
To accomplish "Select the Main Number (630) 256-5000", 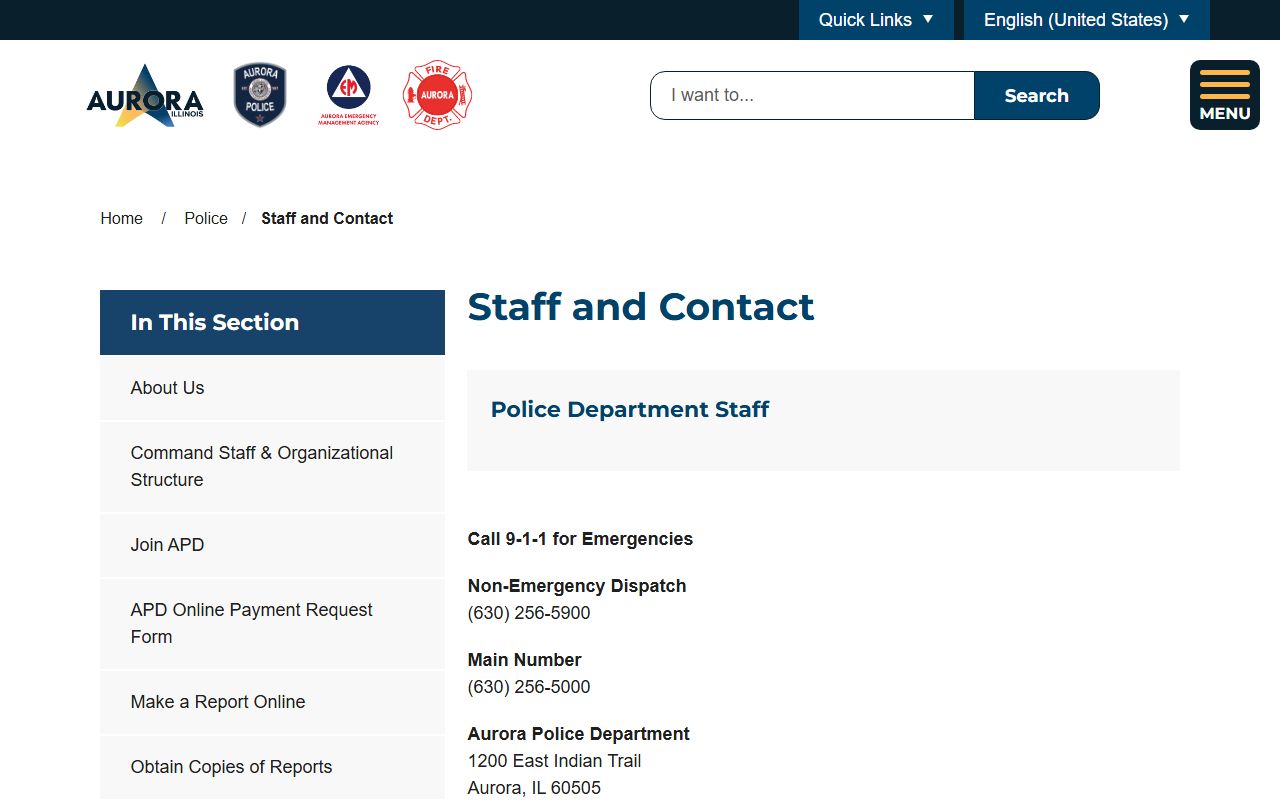I will [x=529, y=687].
